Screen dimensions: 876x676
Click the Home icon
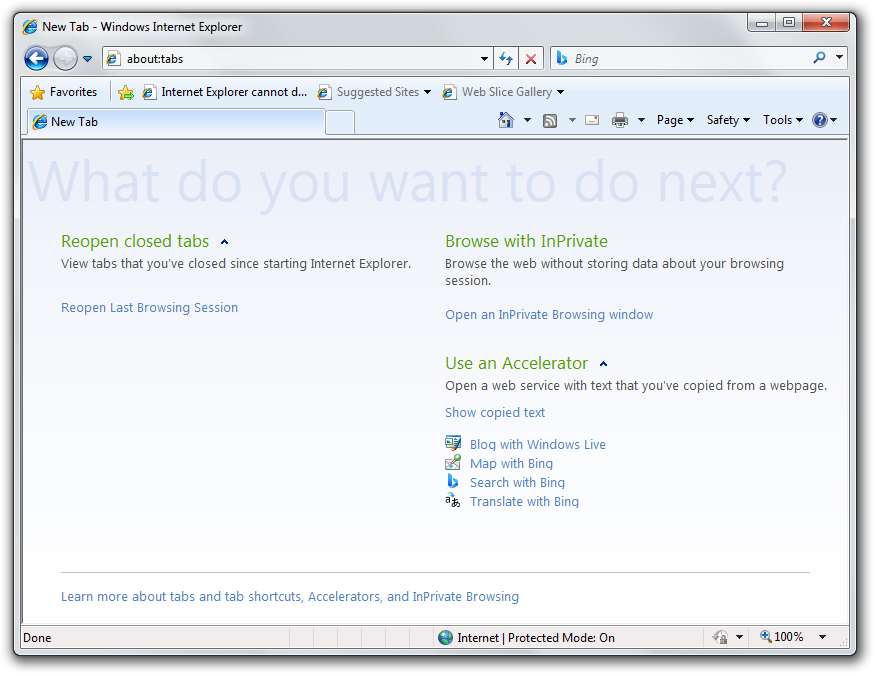point(506,120)
